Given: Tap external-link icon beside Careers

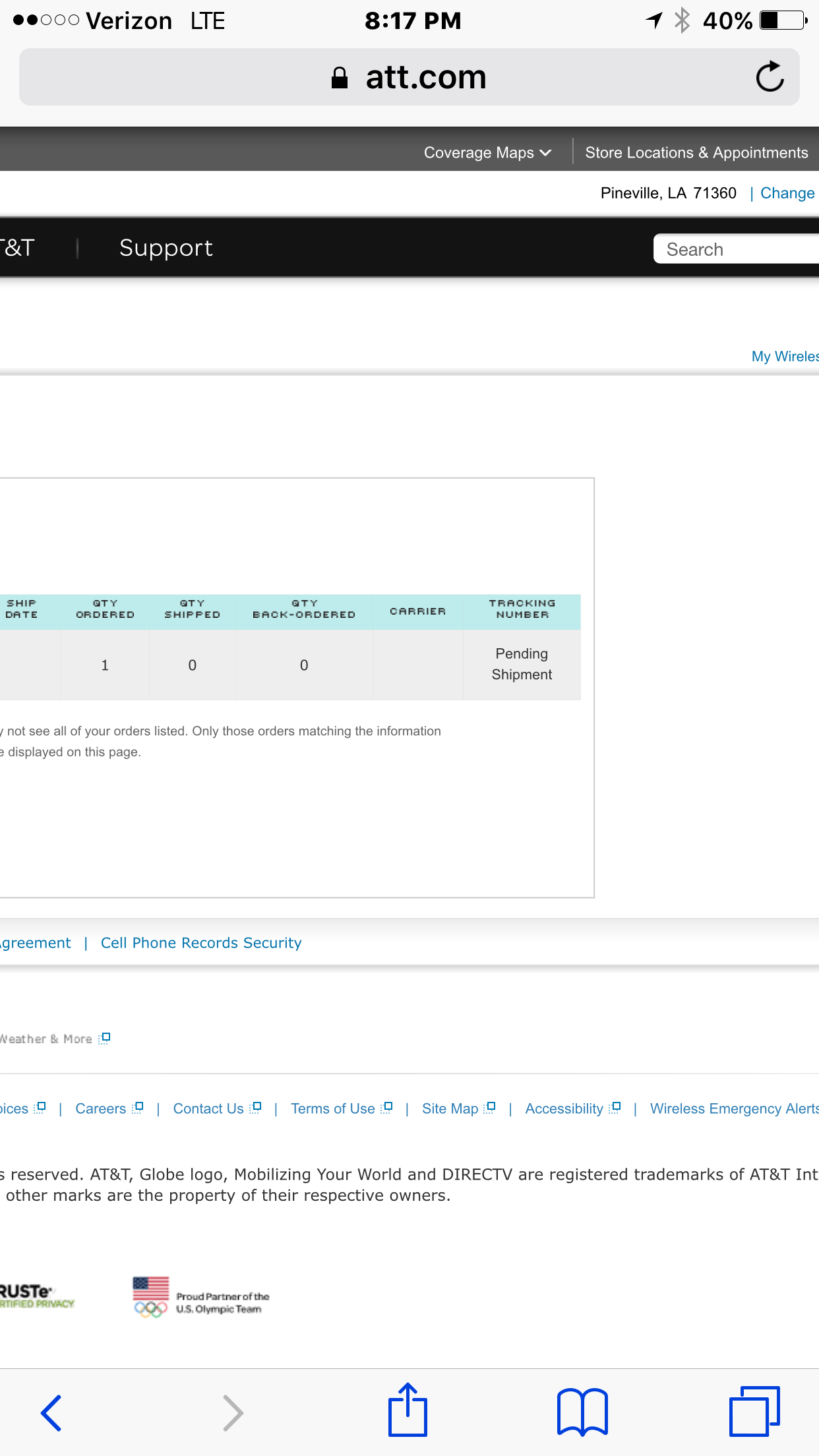Looking at the screenshot, I should click(x=137, y=1108).
